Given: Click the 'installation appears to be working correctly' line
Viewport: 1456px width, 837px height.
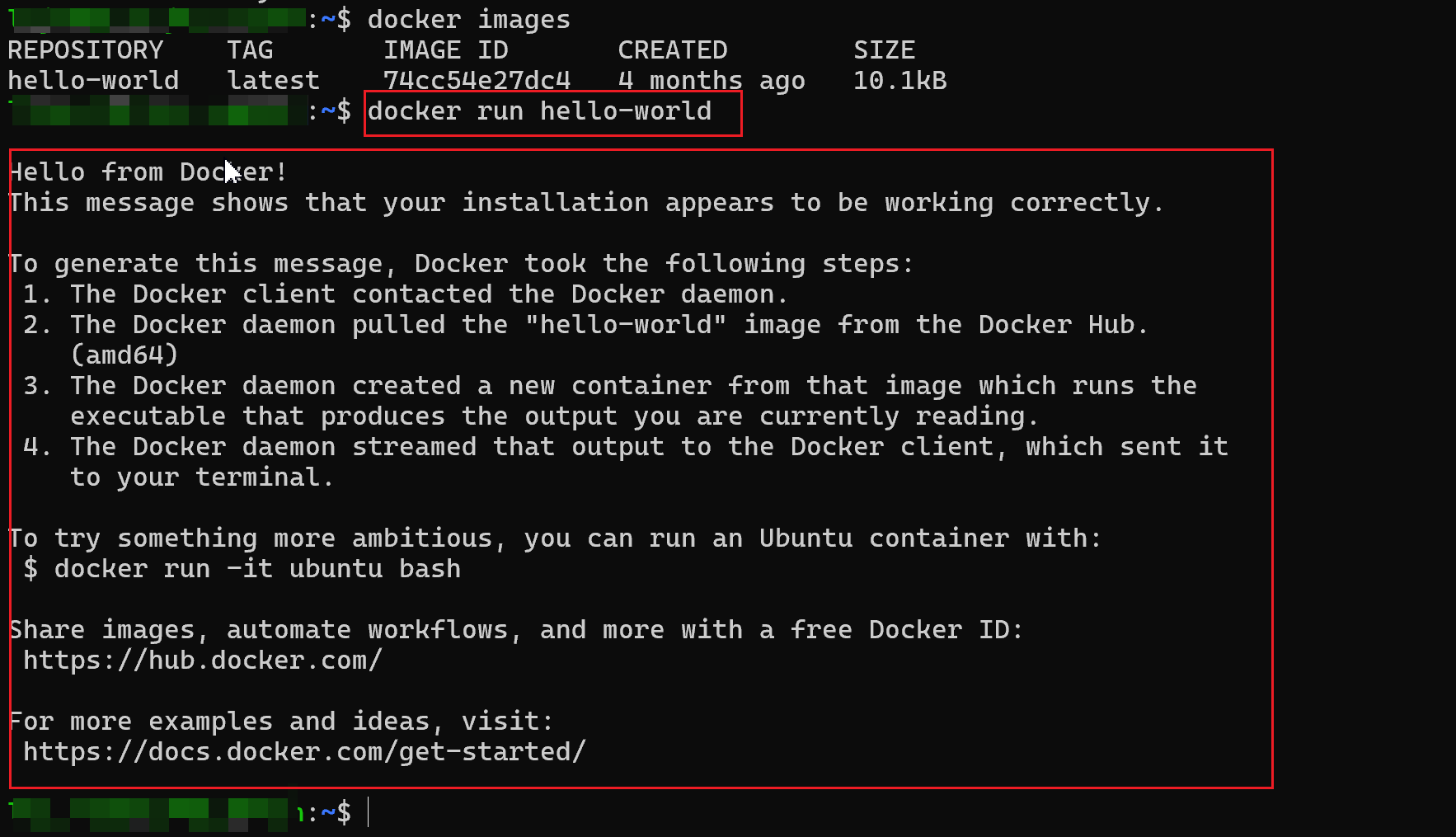Looking at the screenshot, I should click(586, 203).
